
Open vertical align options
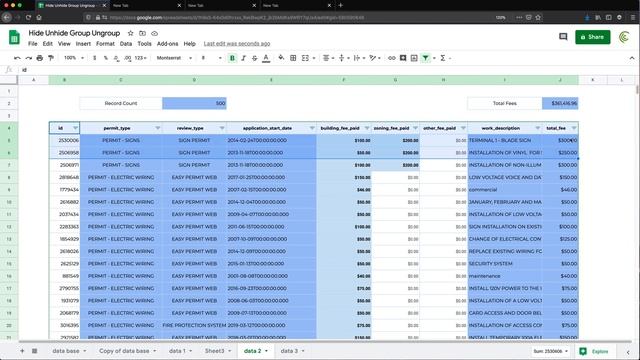pyautogui.click(x=344, y=58)
